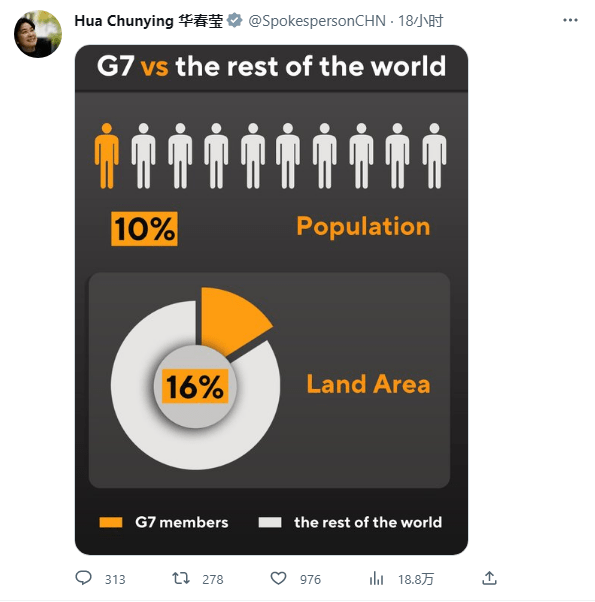
Task: Click the blue verified badge icon
Action: tap(235, 20)
